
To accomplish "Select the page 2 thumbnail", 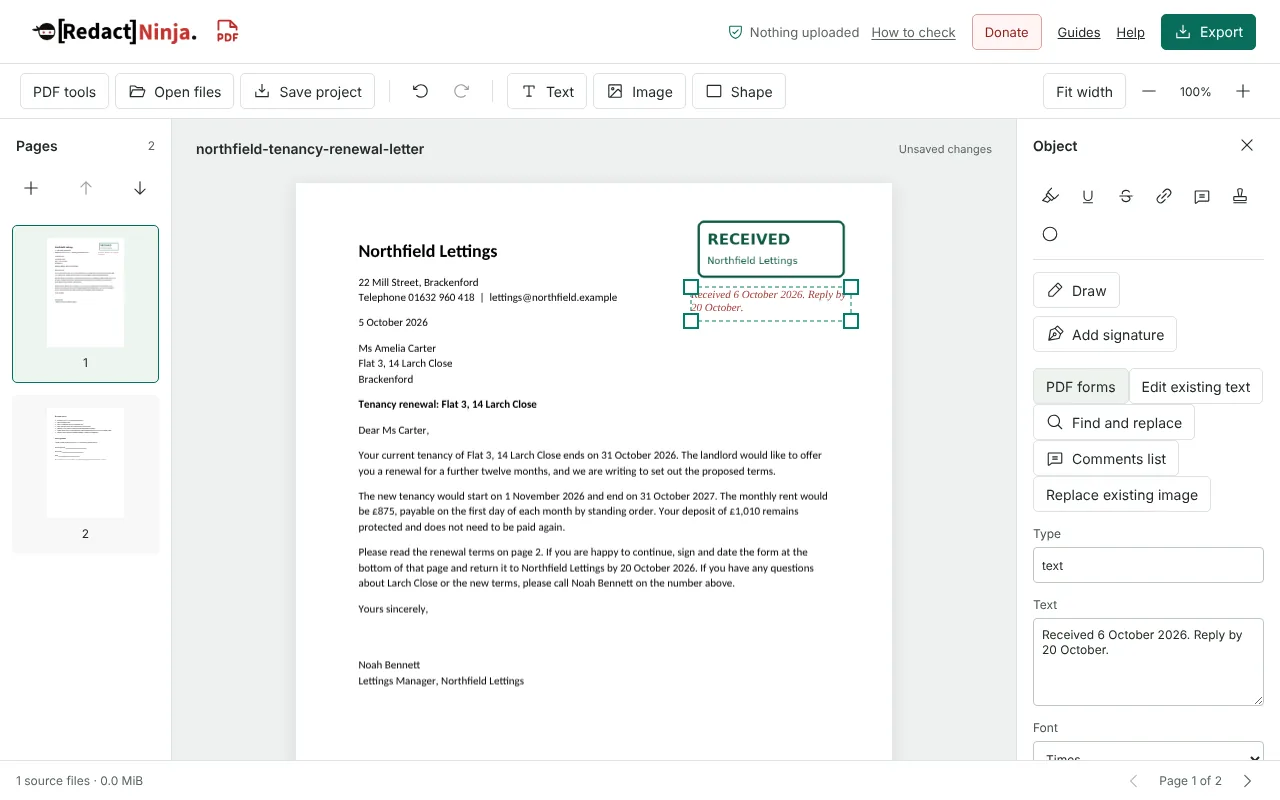I will click(x=85, y=474).
